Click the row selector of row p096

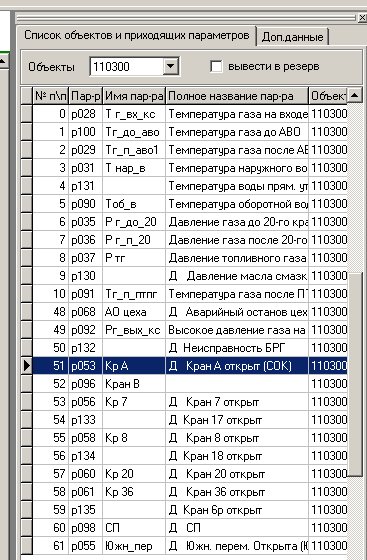pos(27,384)
